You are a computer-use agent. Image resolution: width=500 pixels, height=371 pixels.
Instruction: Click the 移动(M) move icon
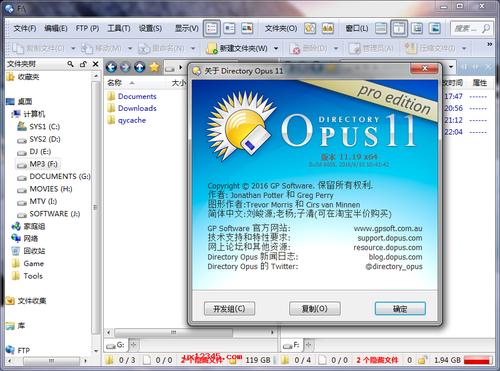pos(87,49)
